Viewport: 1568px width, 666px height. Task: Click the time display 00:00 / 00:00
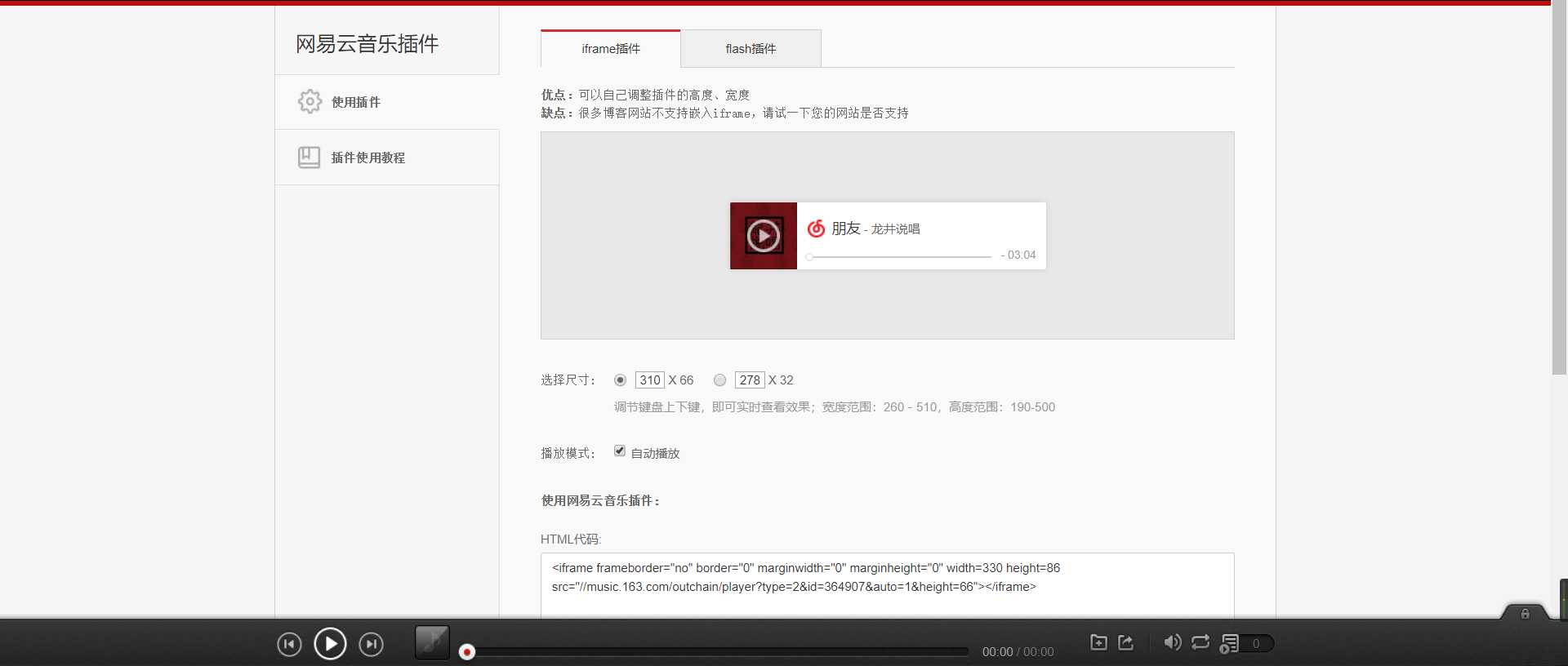[x=1018, y=651]
